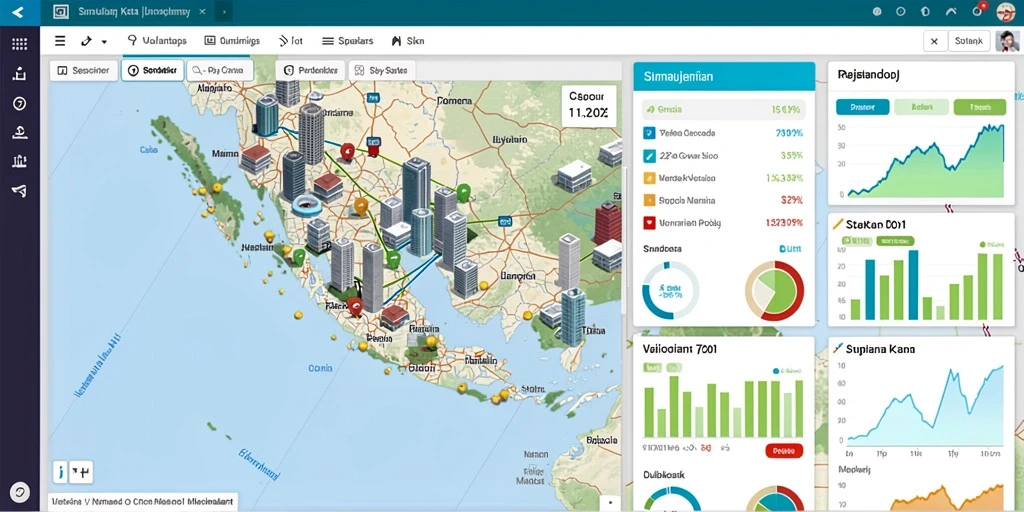
Task: Toggle second dark-green legend pill under 'Staken 001'
Action: [893, 241]
